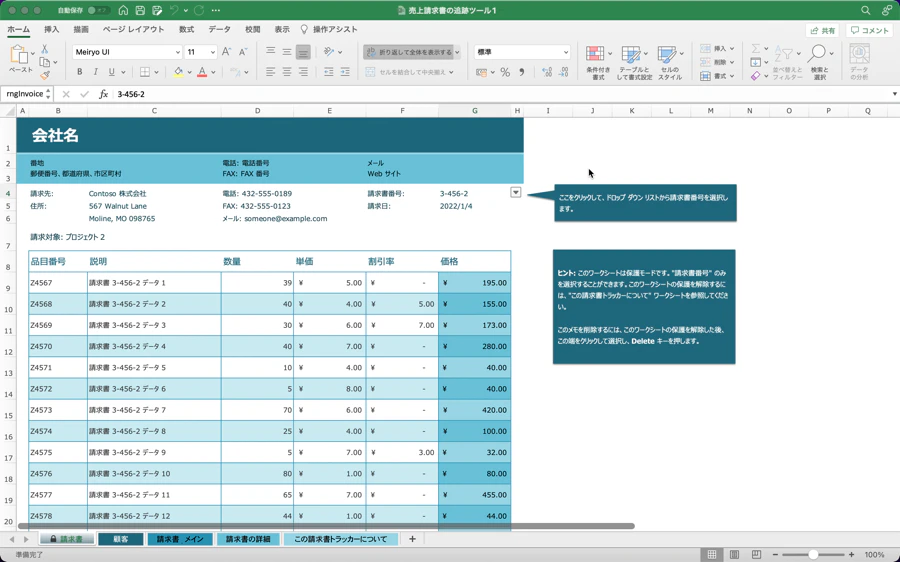This screenshot has height=562, width=900.
Task: Open Conditional Formatting (条件付き書式)
Action: pos(598,63)
